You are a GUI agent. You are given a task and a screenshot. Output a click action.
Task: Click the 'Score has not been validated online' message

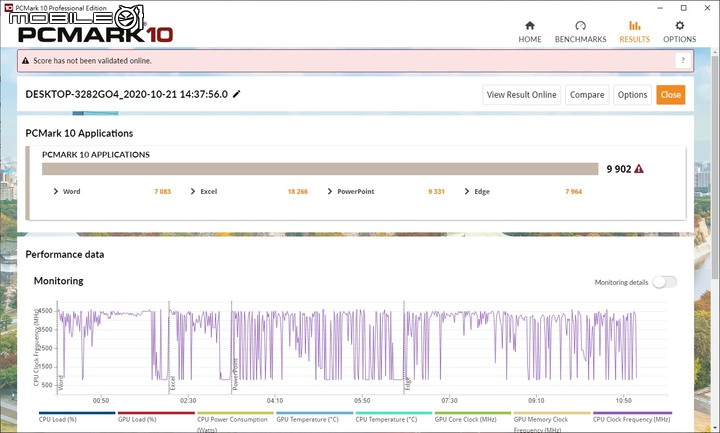click(92, 61)
